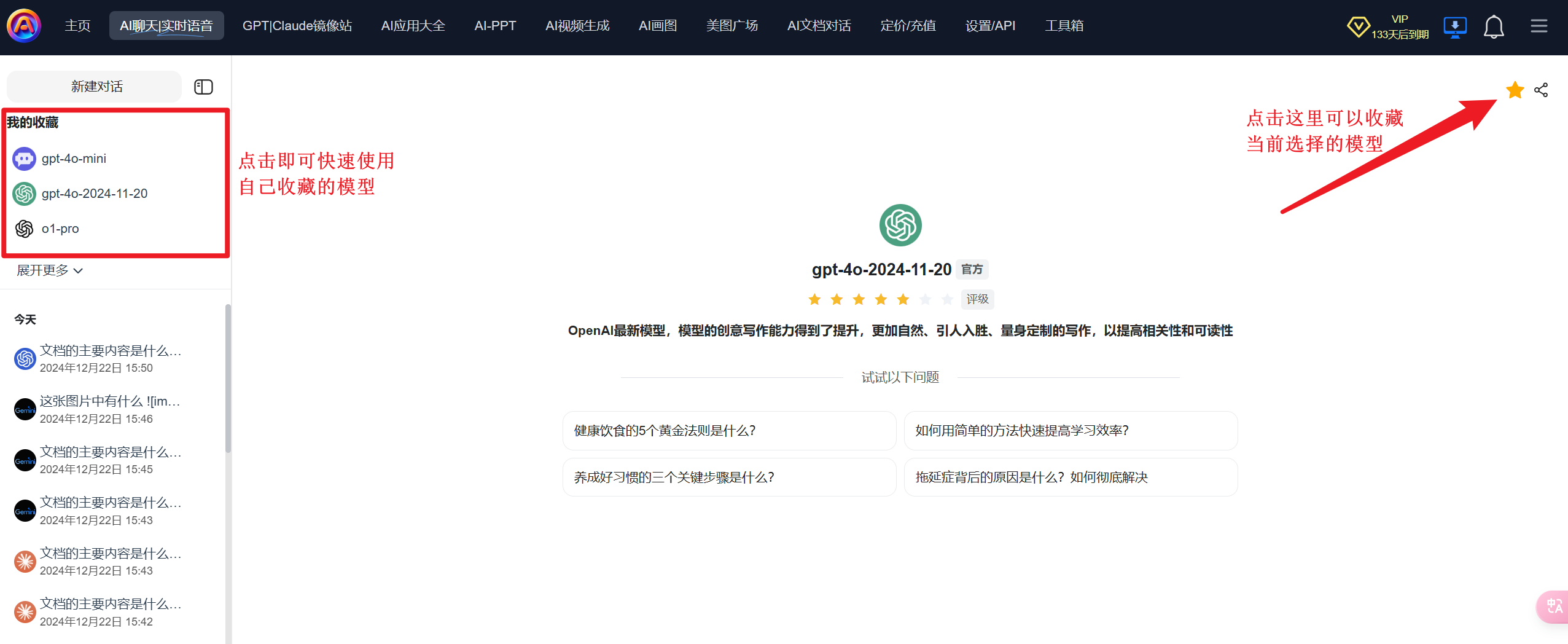This screenshot has width=1568, height=644.
Task: Click blue OpenAI icon of 15:50 chat
Action: coord(25,359)
